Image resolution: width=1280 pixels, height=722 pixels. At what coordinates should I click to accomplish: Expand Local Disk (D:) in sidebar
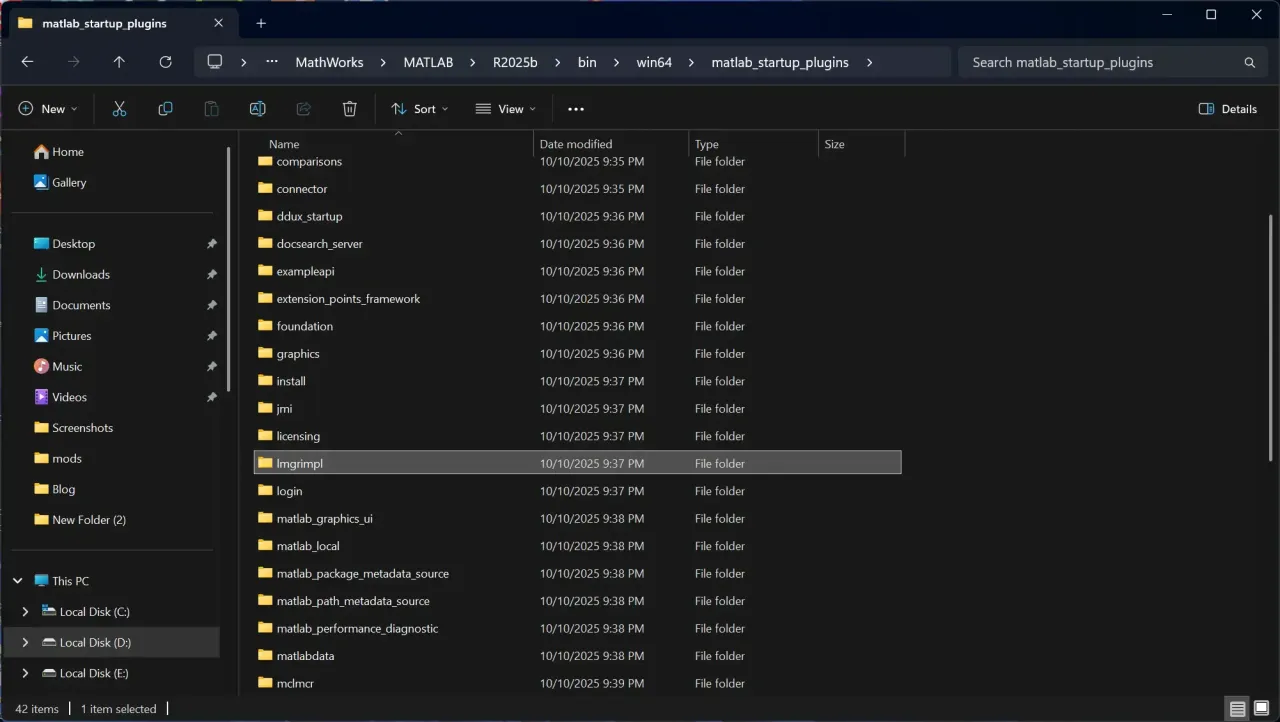pos(26,643)
